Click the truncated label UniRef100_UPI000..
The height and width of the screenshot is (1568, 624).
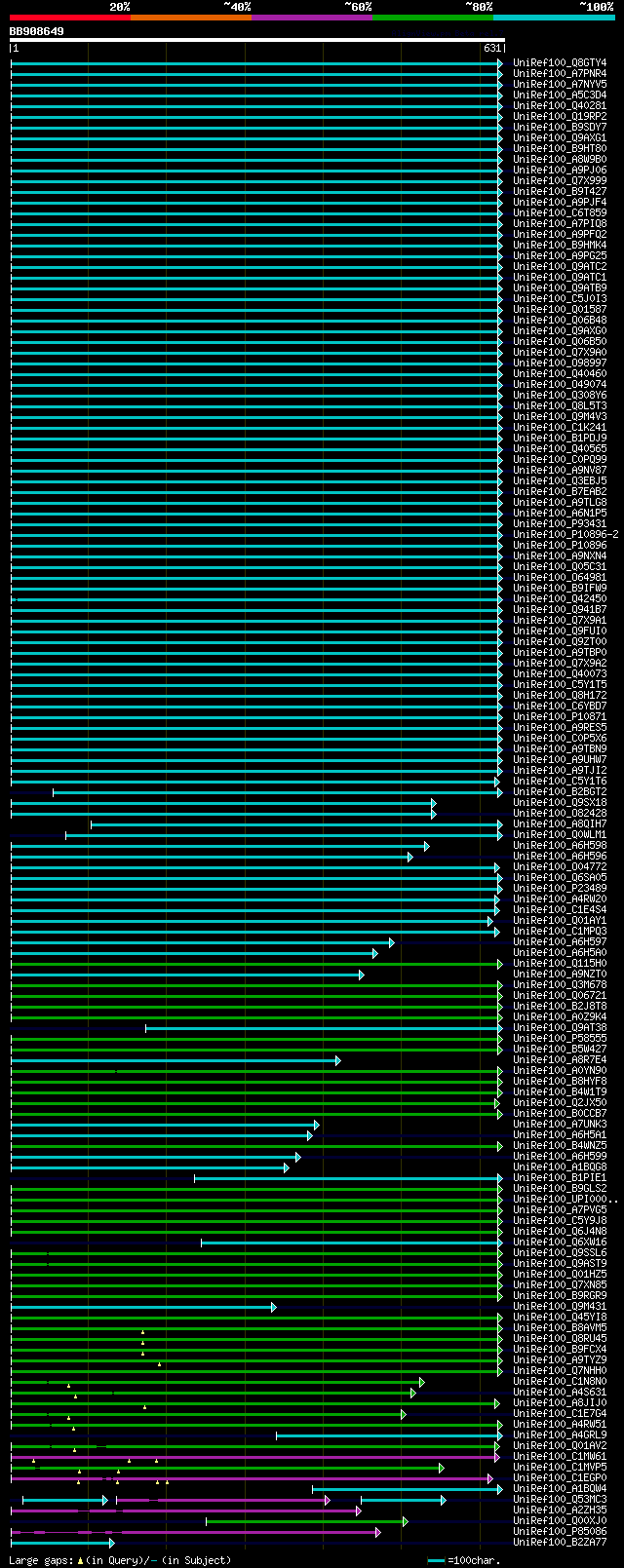565,1200
